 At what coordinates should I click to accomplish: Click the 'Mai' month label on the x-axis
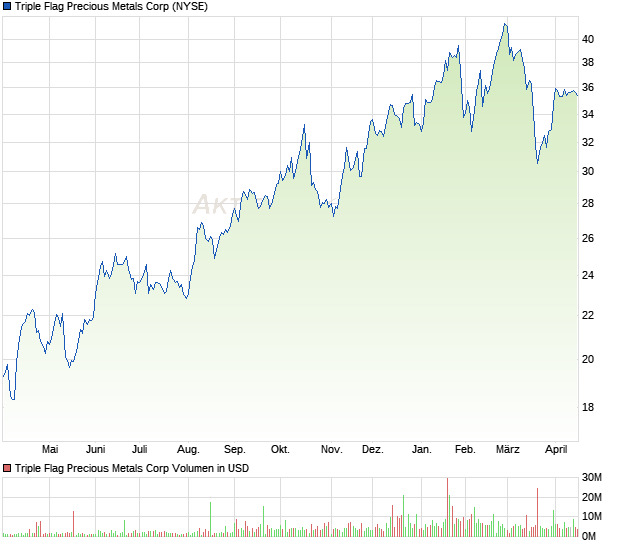point(50,450)
